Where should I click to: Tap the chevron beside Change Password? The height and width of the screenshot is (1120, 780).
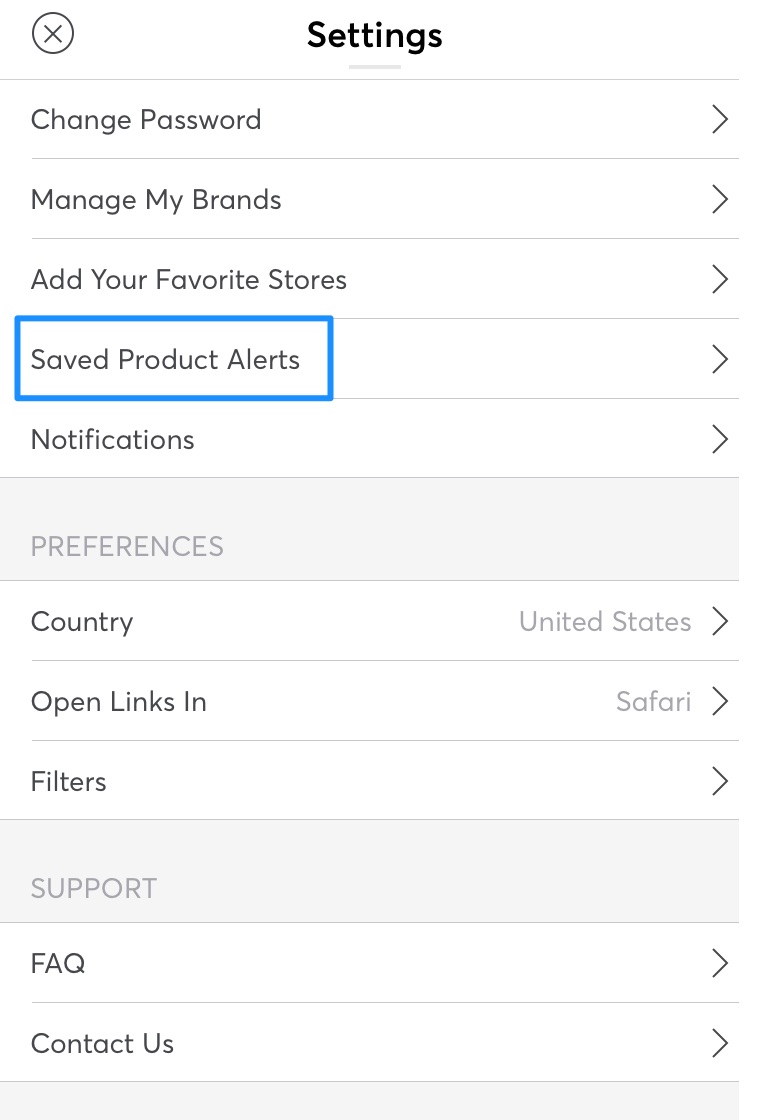click(x=720, y=119)
